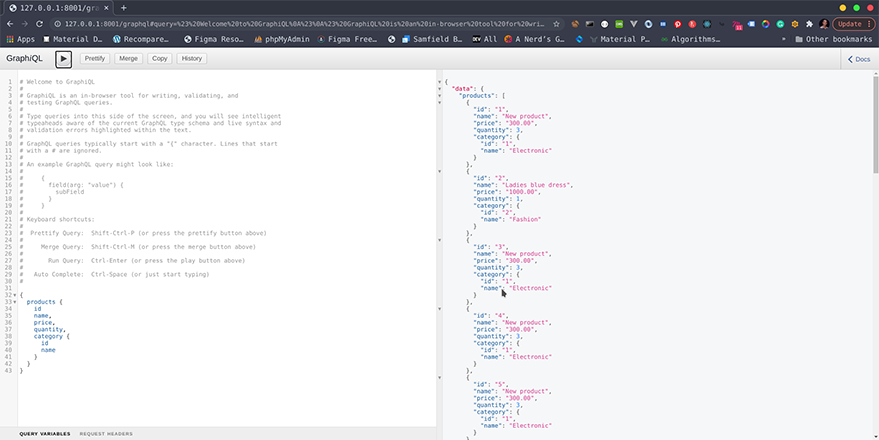Click the Merge button in GraphiQL toolbar
The image size is (879, 440).
[128, 58]
